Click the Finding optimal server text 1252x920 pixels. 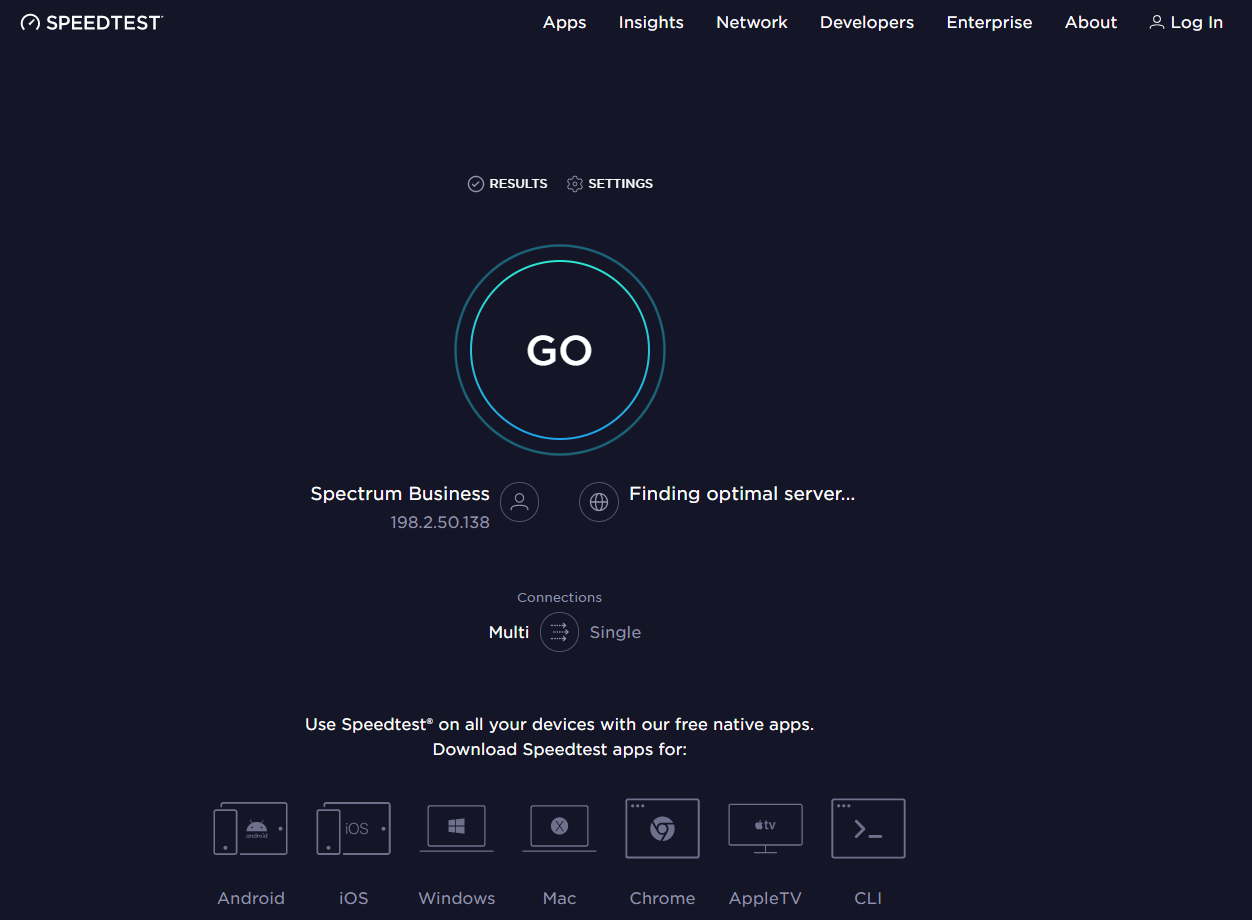click(x=742, y=494)
